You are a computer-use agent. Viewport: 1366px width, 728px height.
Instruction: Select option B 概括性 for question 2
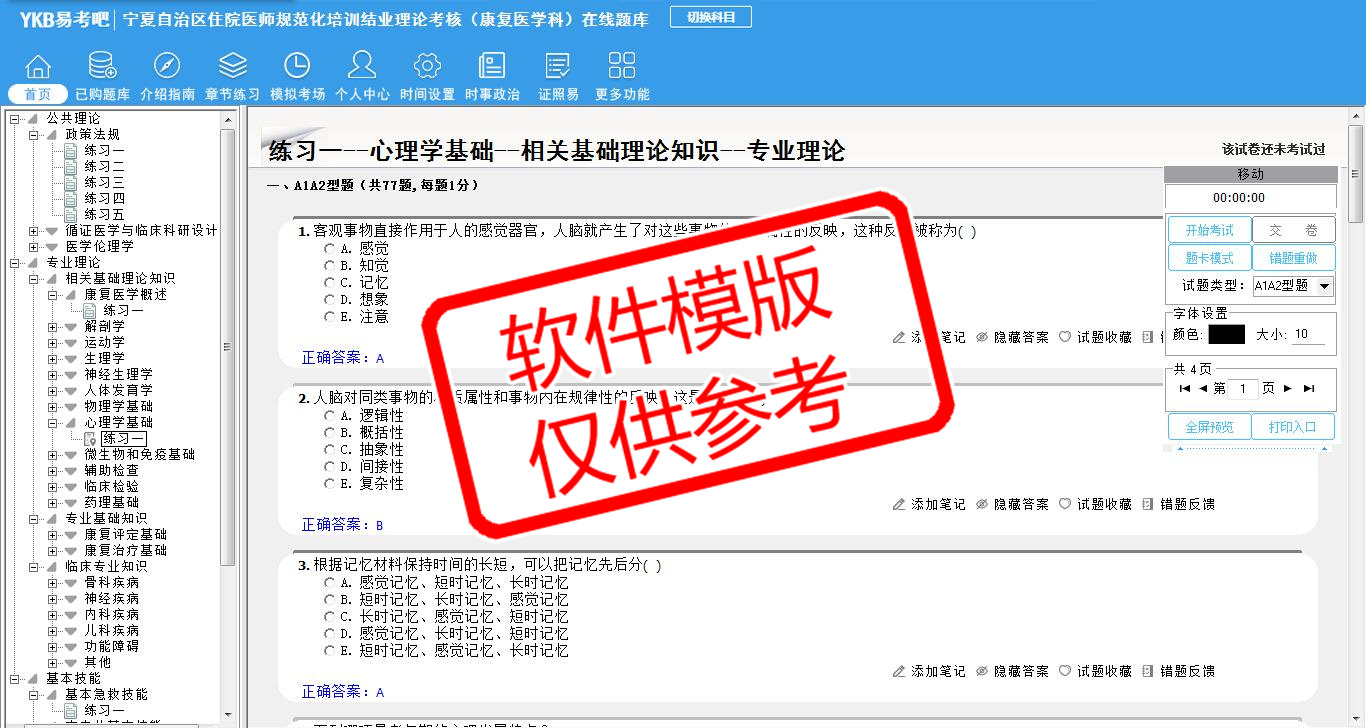(329, 433)
